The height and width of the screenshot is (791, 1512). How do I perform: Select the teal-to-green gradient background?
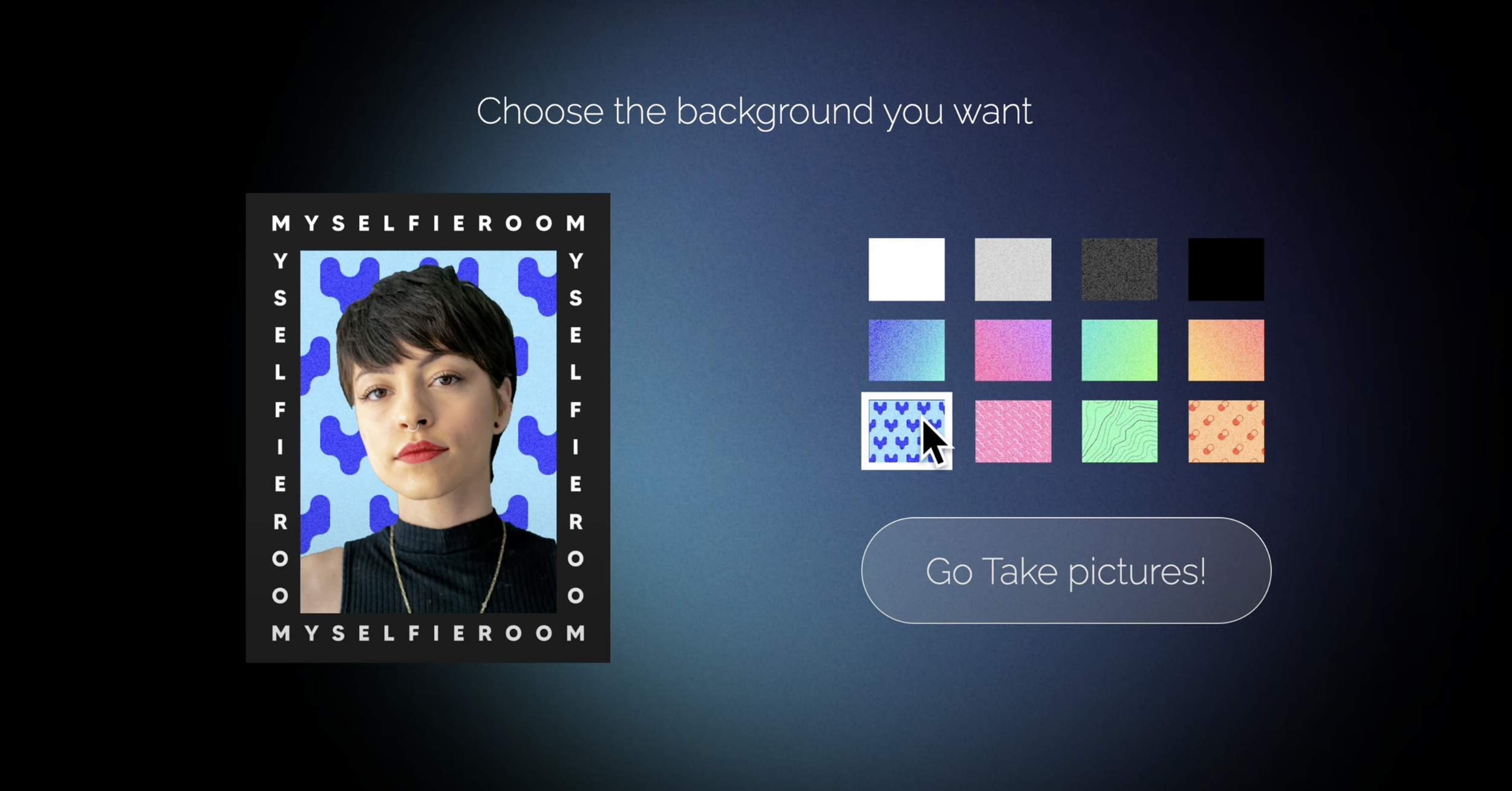1119,350
